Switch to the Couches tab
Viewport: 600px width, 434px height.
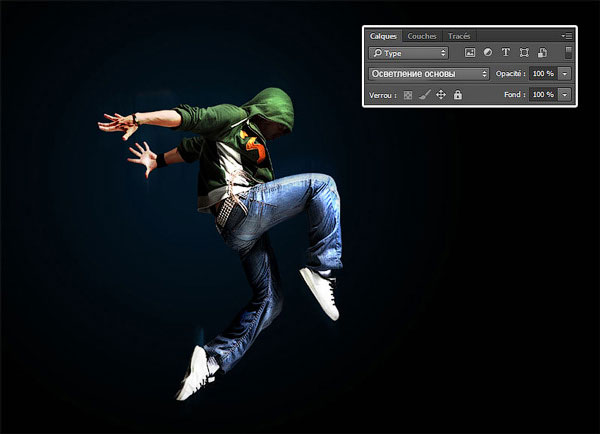pyautogui.click(x=422, y=36)
